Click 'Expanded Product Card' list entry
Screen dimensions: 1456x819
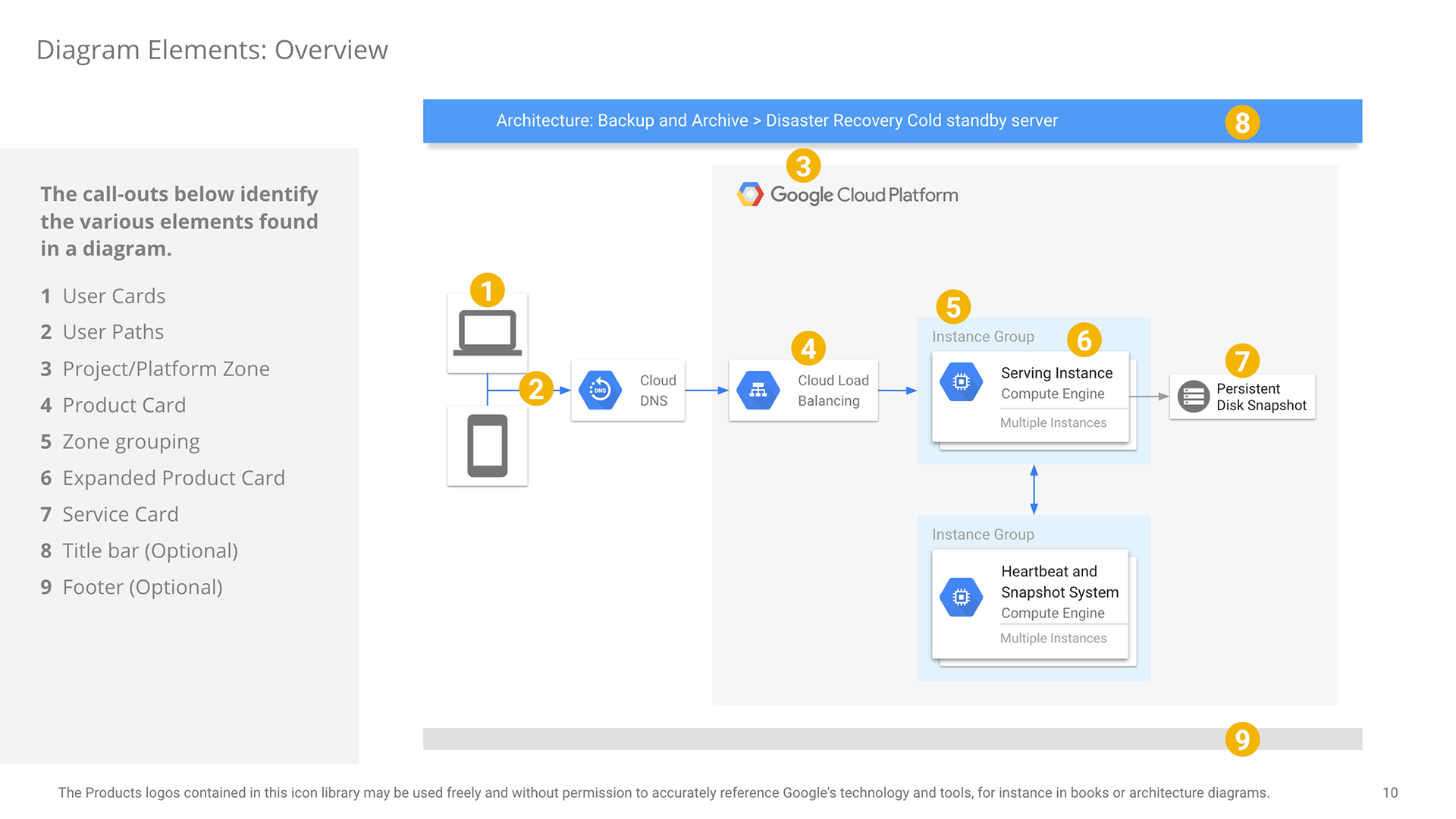(x=163, y=478)
